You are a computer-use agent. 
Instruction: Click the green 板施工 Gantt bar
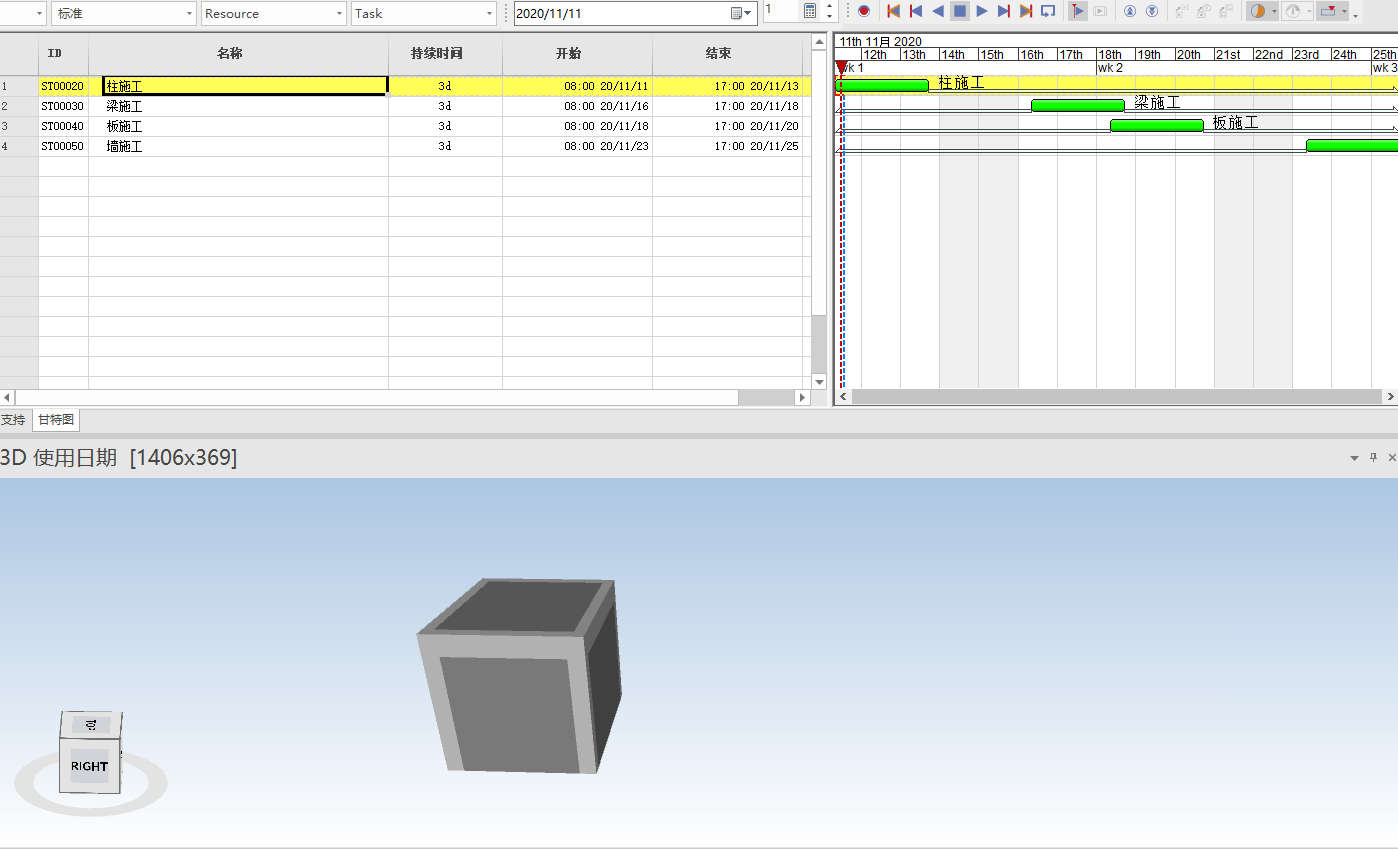pyautogui.click(x=1157, y=125)
